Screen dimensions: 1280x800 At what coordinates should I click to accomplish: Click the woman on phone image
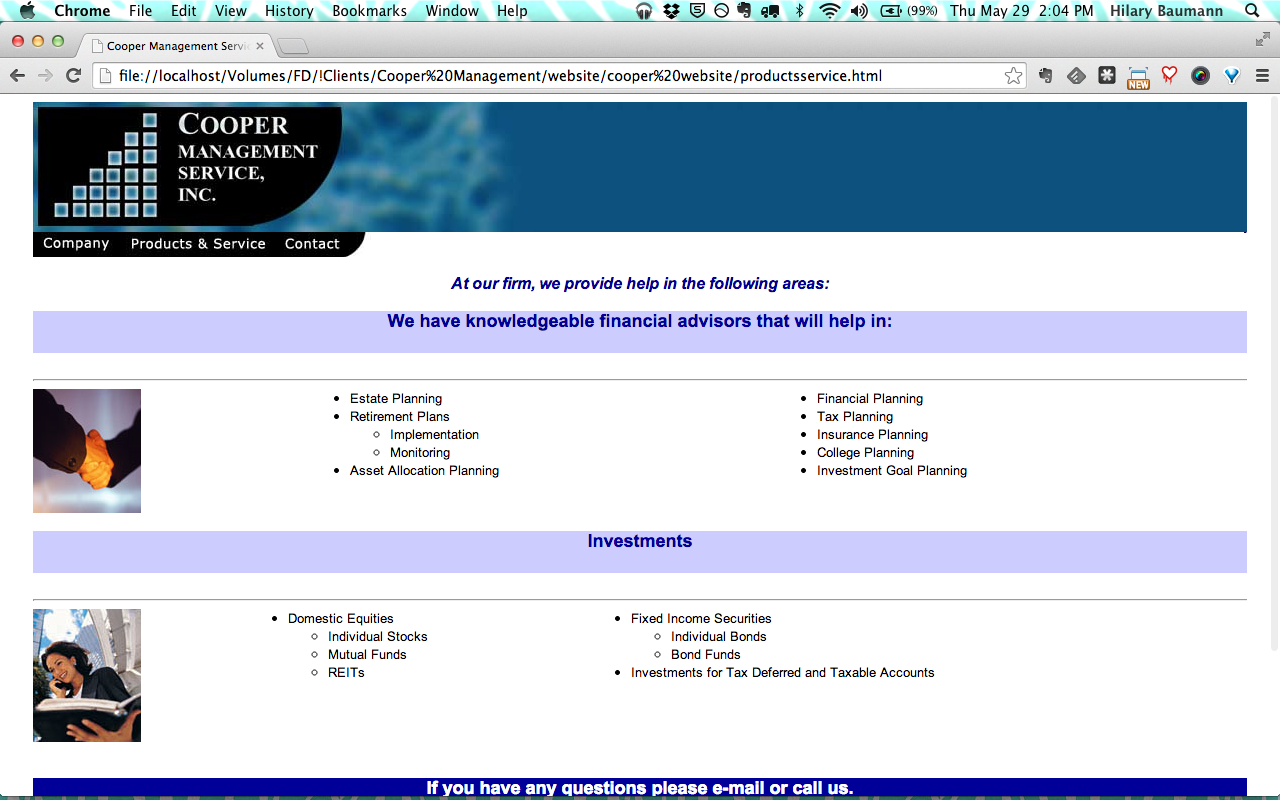pyautogui.click(x=87, y=675)
